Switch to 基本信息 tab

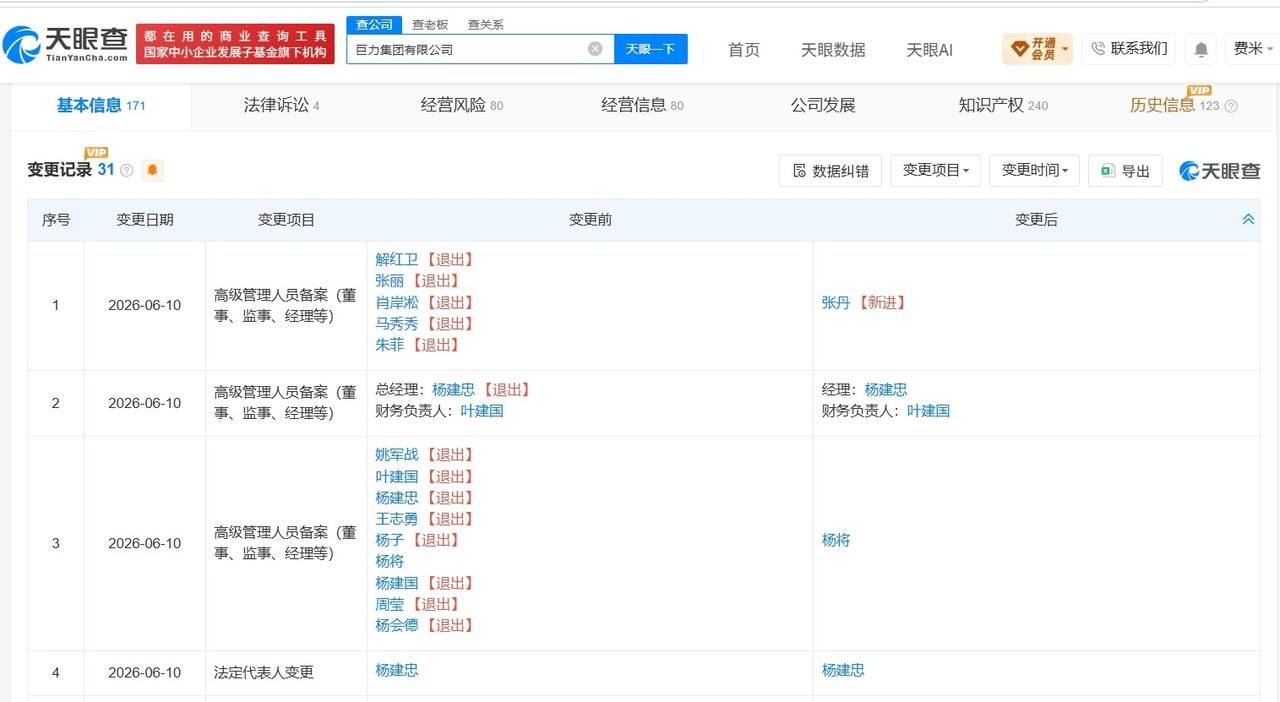(101, 105)
